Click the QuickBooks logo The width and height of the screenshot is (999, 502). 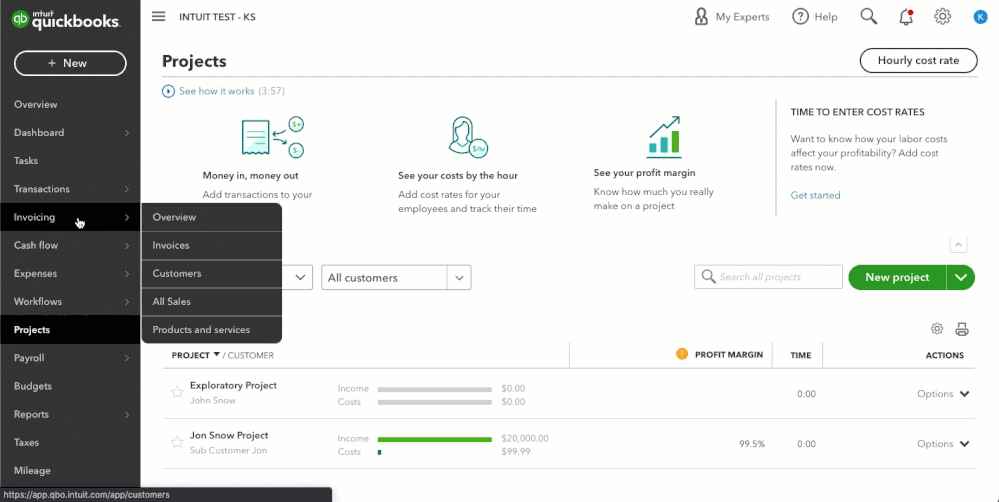click(66, 19)
